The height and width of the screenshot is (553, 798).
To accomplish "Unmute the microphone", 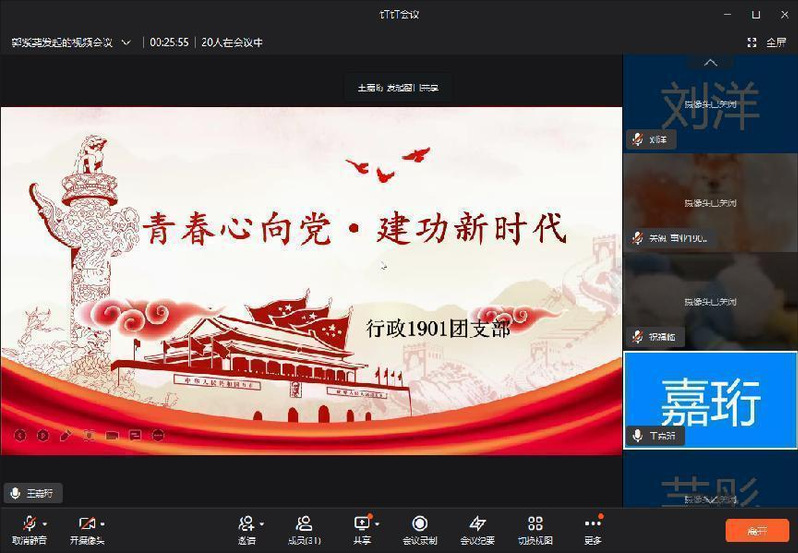I will 29,523.
